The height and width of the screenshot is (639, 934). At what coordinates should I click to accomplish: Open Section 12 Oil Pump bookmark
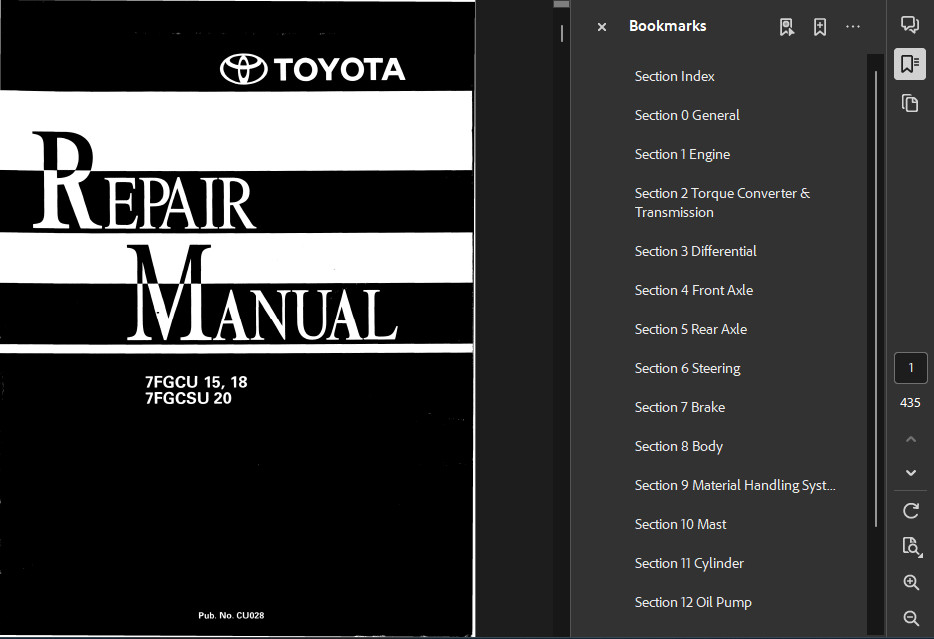tap(693, 601)
